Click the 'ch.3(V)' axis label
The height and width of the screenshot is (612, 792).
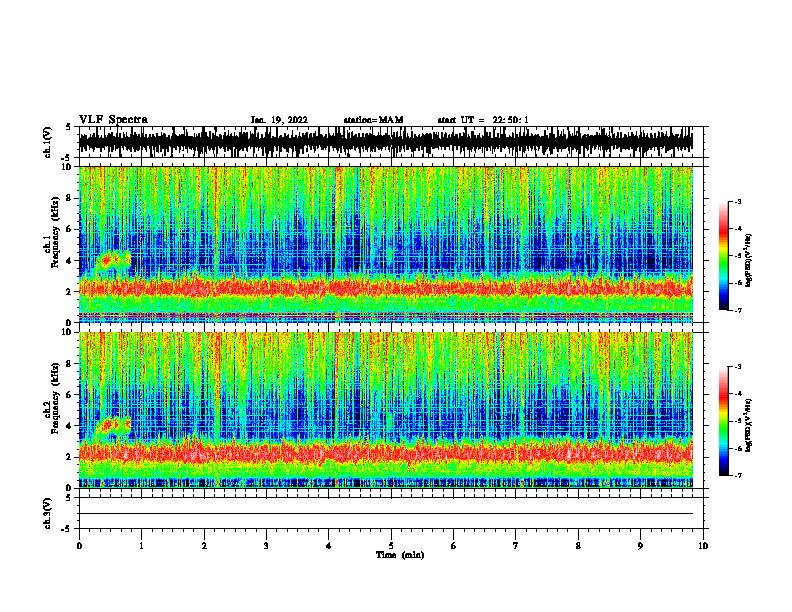click(48, 513)
